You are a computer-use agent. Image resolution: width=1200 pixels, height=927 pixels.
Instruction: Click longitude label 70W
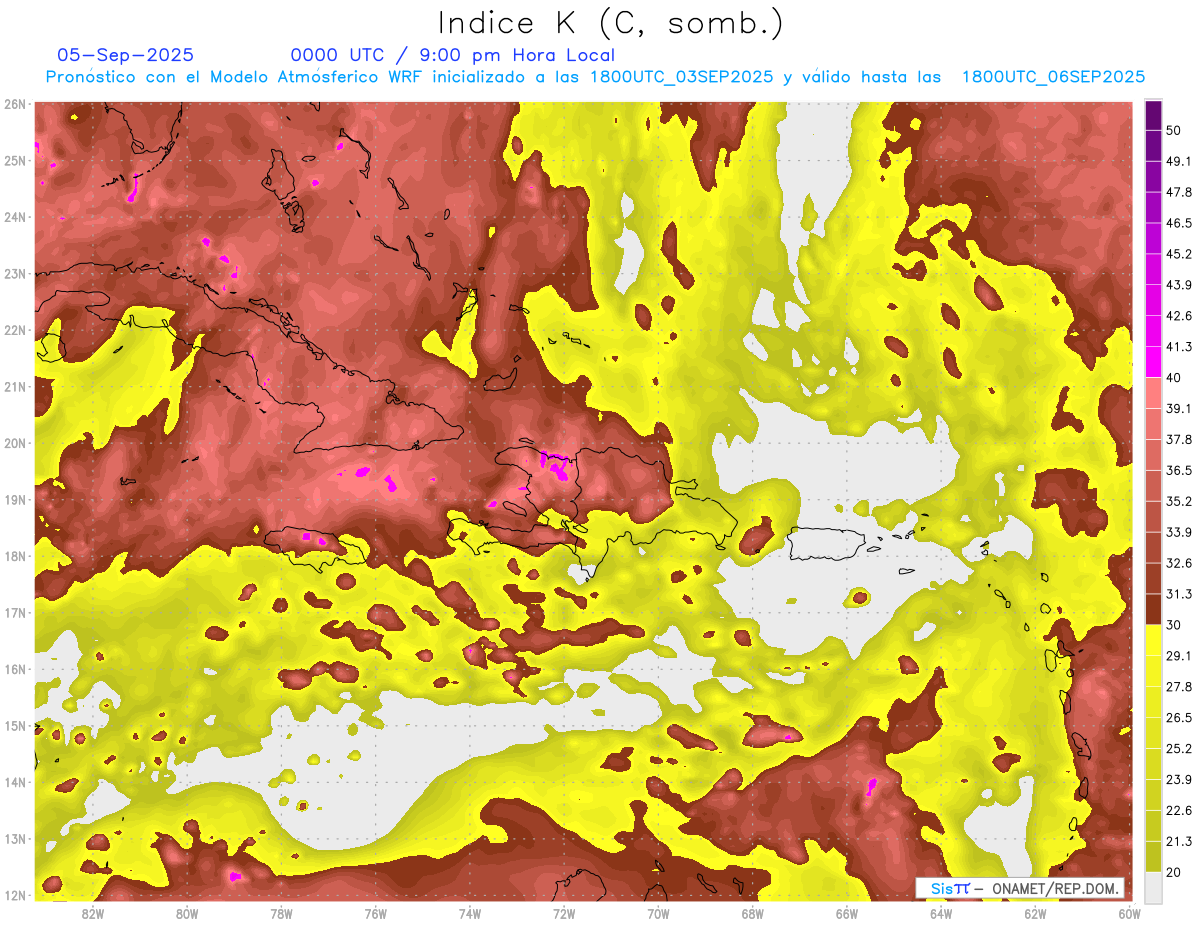click(x=658, y=913)
